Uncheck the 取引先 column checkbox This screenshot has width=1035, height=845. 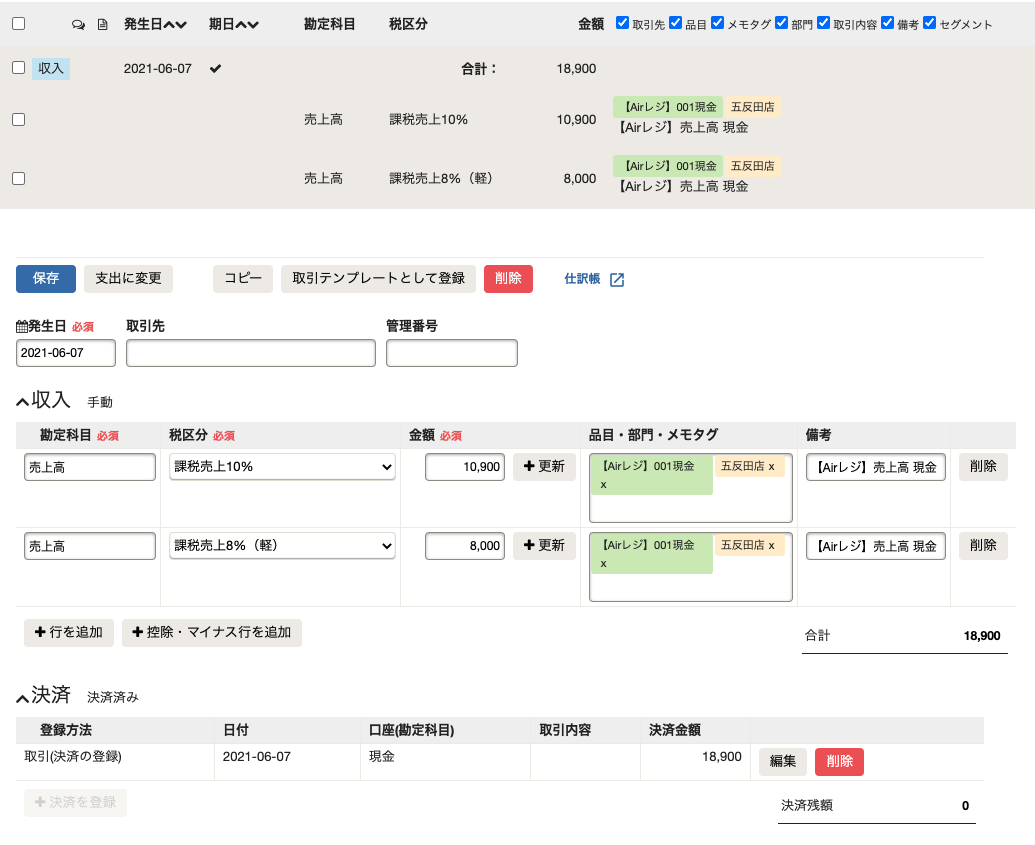coord(622,22)
